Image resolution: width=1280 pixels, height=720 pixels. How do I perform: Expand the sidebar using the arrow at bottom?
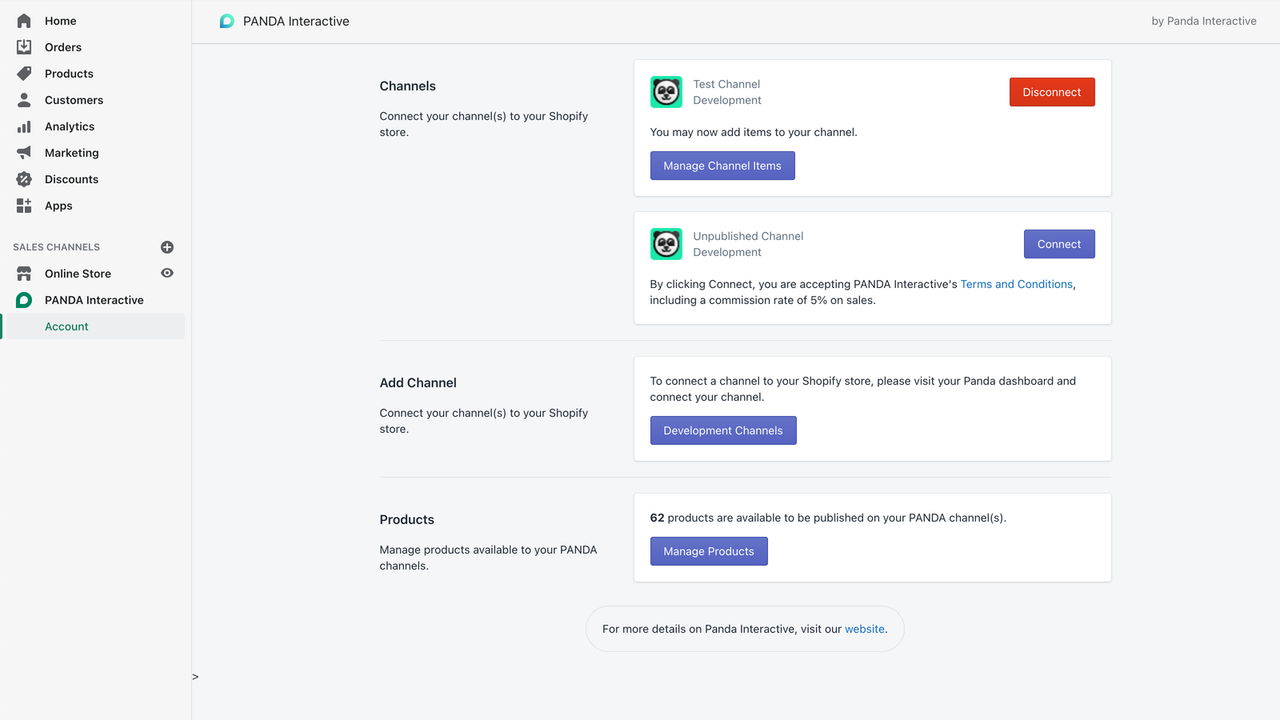(x=195, y=676)
